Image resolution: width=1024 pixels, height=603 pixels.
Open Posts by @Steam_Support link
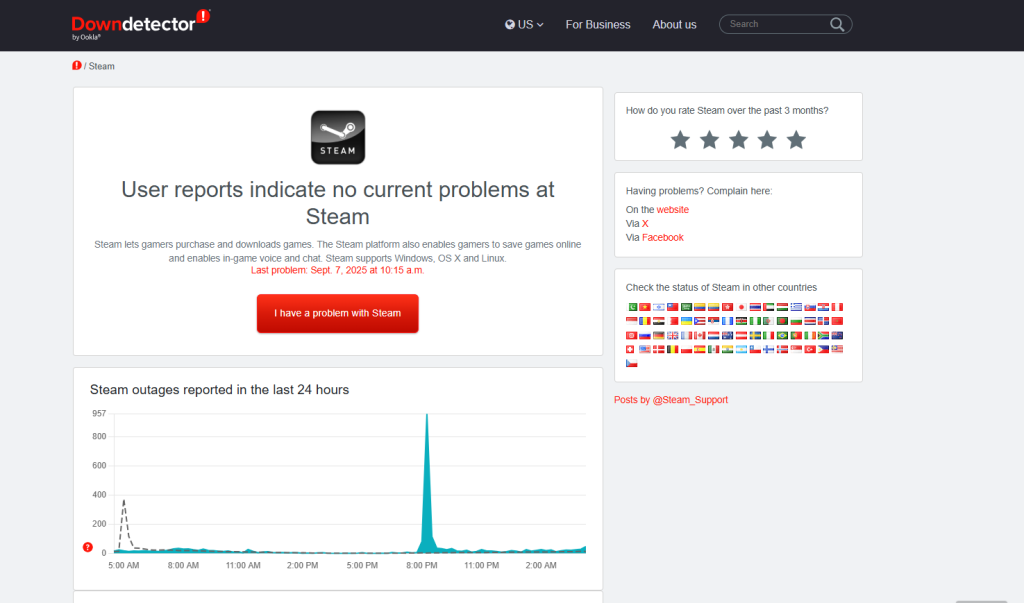pyautogui.click(x=671, y=400)
